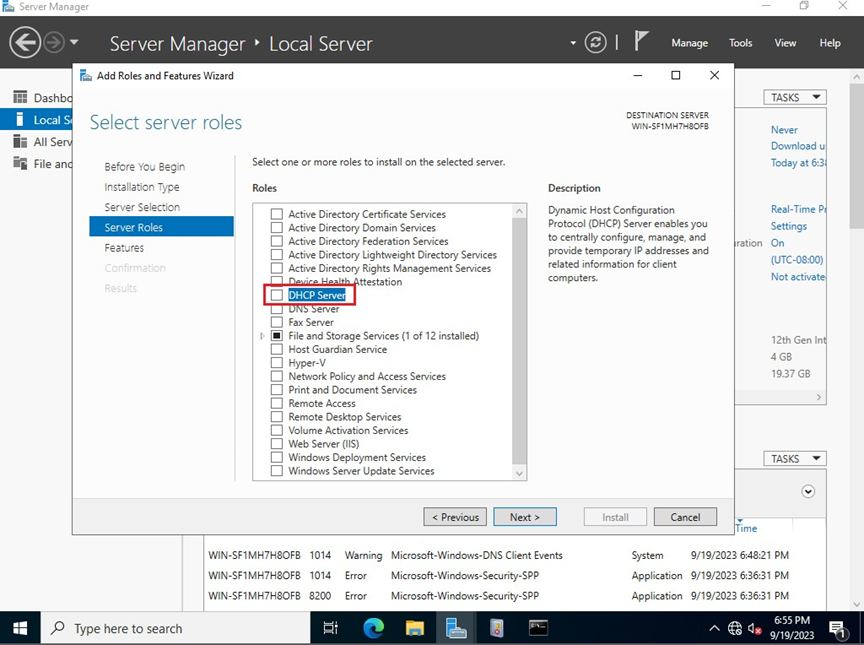Check Windows Server Update Services
The image size is (864, 645).
point(277,470)
